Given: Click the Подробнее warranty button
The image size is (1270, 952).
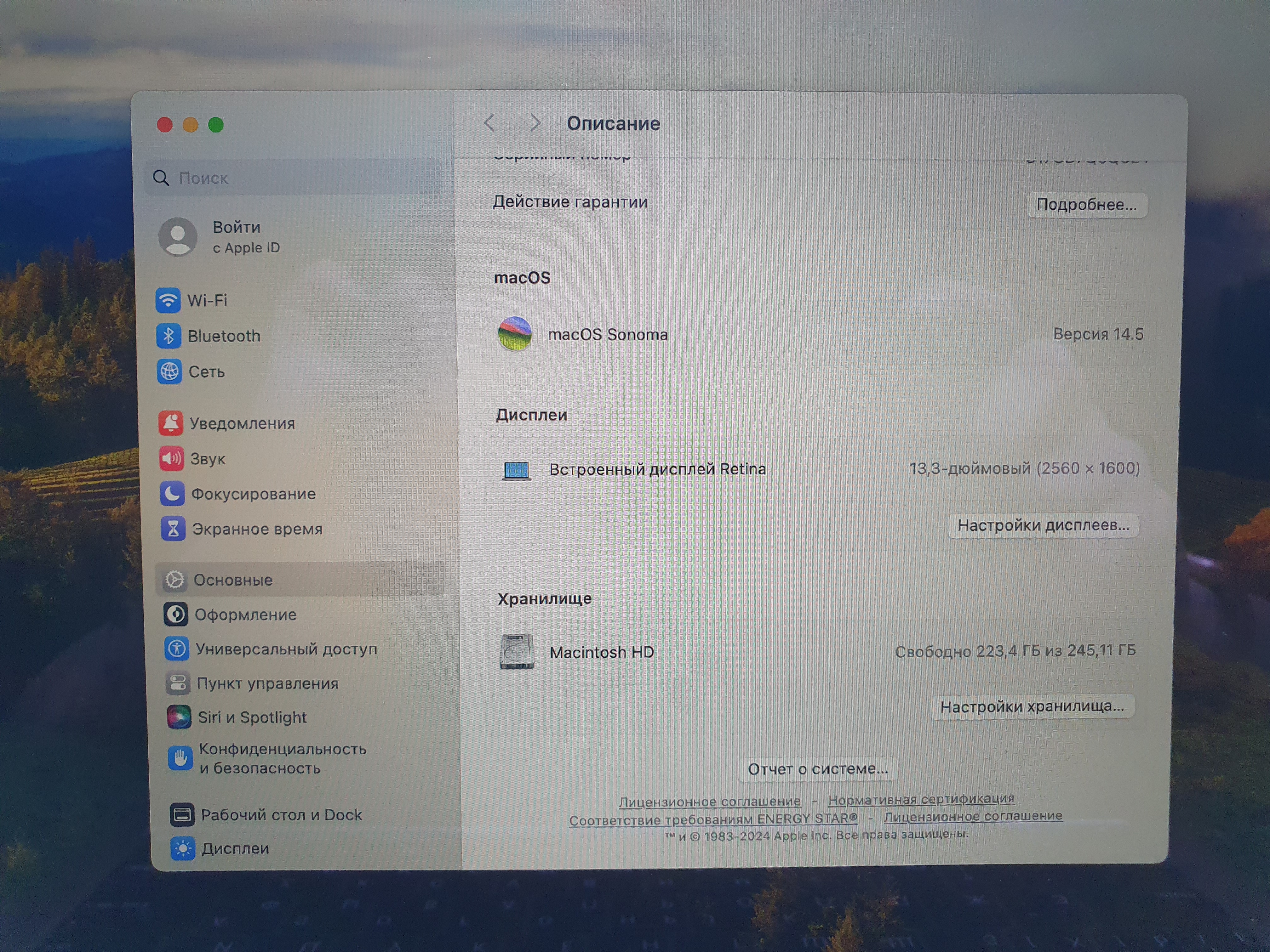Looking at the screenshot, I should point(1086,205).
